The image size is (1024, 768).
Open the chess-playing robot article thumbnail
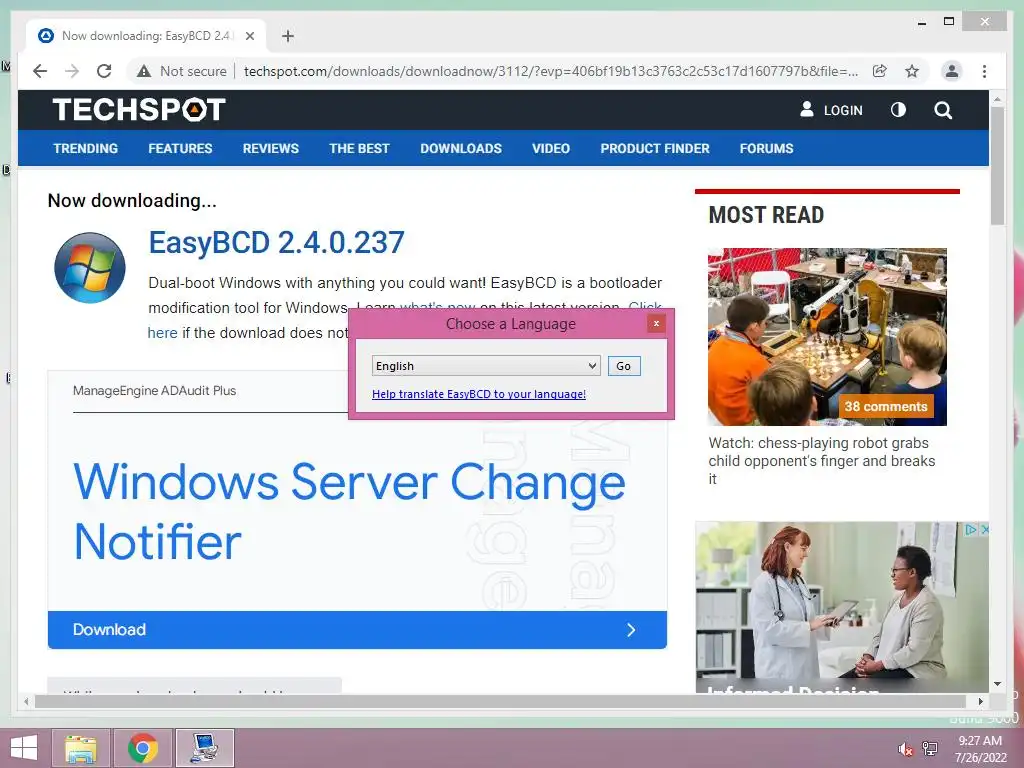click(827, 337)
